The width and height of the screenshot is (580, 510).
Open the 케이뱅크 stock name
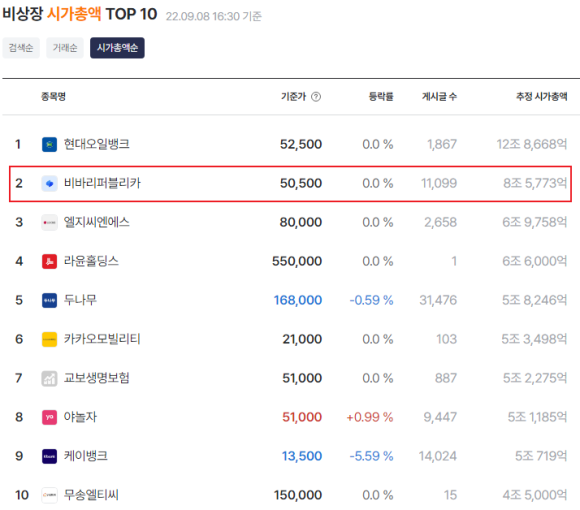tap(85, 456)
